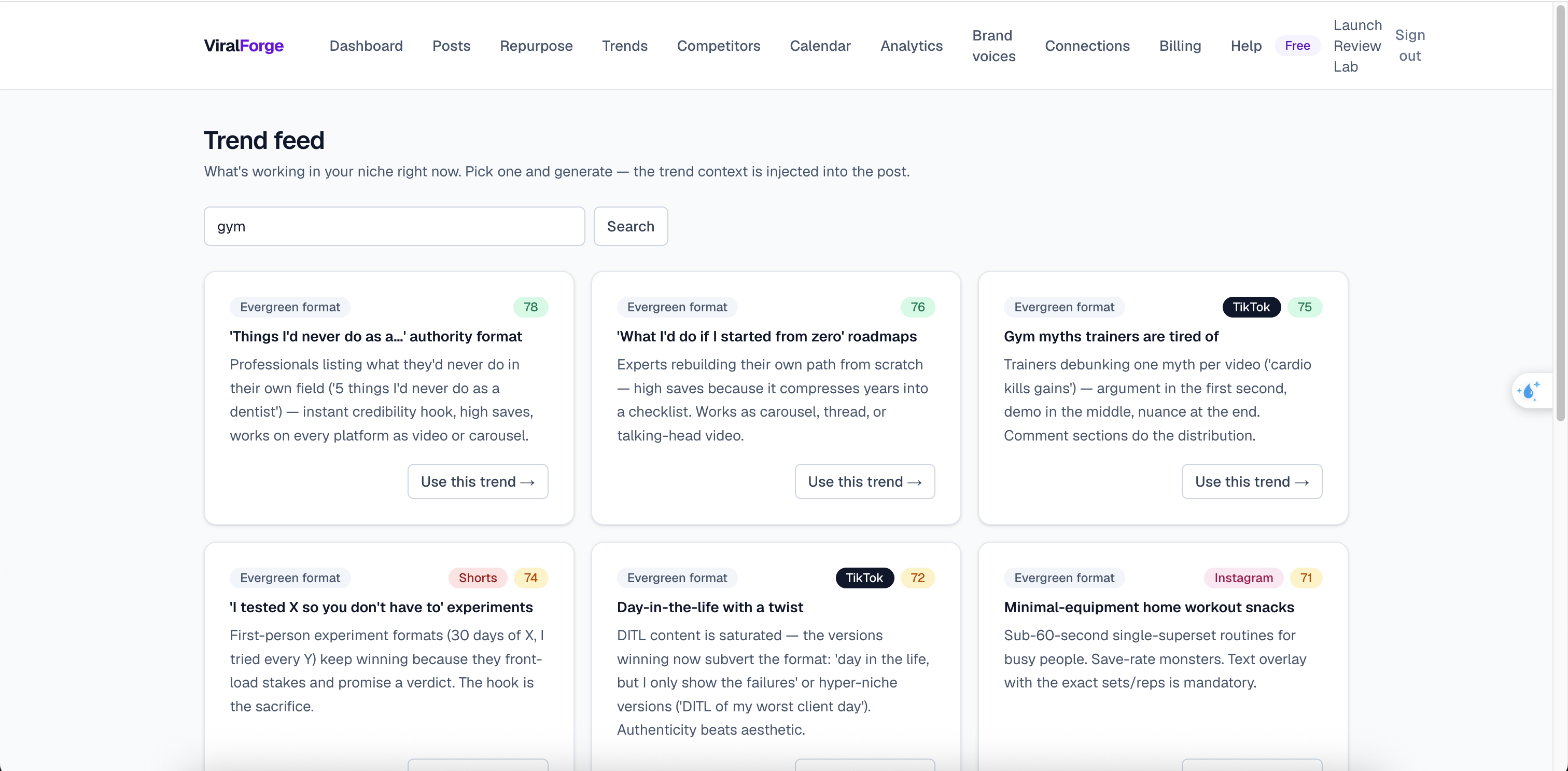
Task: Click Evergreen format tag on home workout card
Action: (1064, 578)
